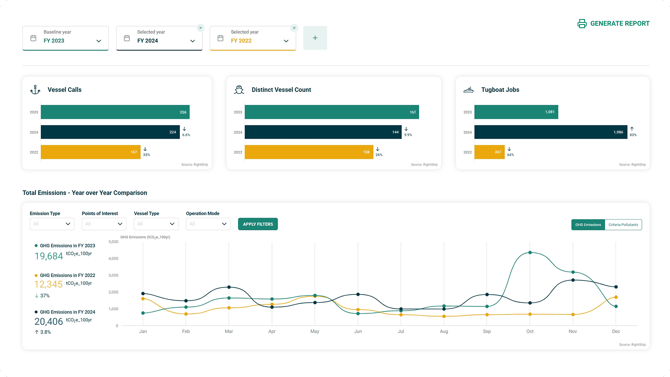670x377 pixels.
Task: Click the yellow Dec data point on chart
Action: [x=616, y=297]
